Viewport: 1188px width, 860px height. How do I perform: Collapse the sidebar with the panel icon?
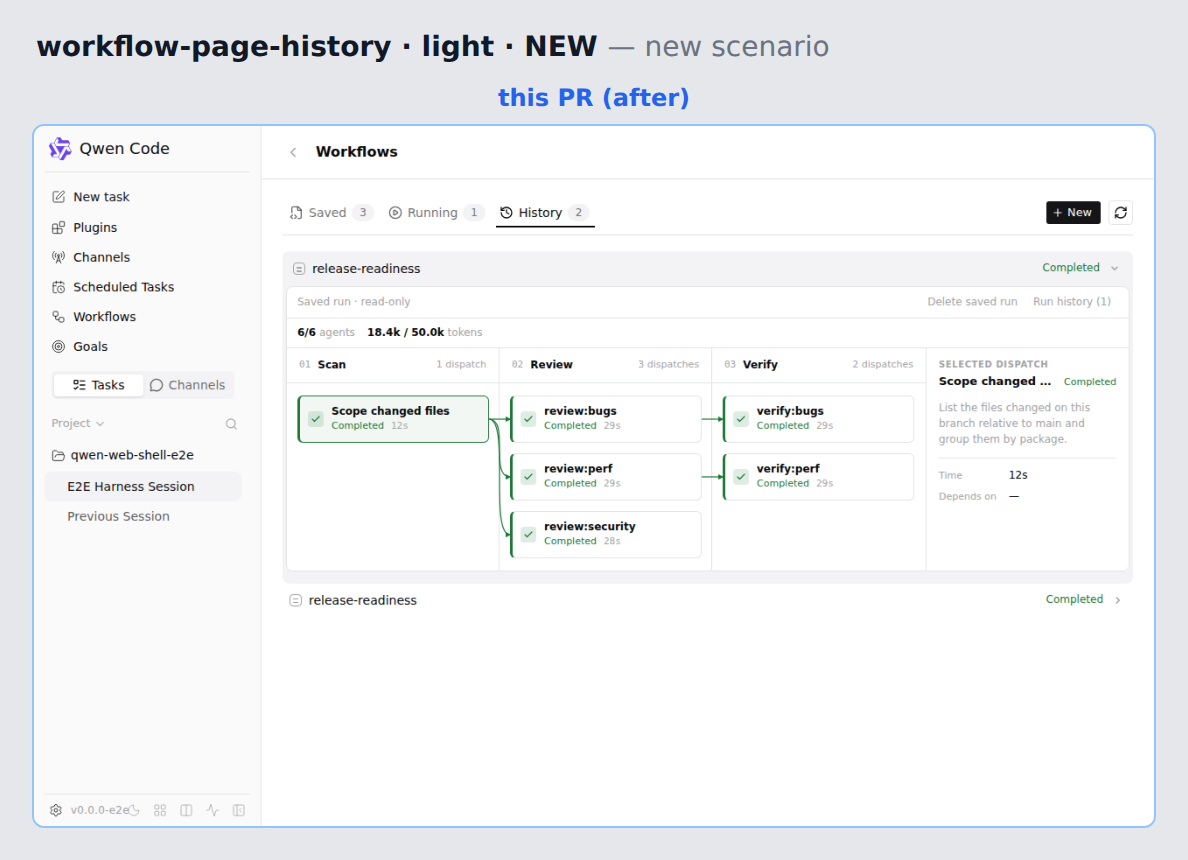[x=239, y=811]
